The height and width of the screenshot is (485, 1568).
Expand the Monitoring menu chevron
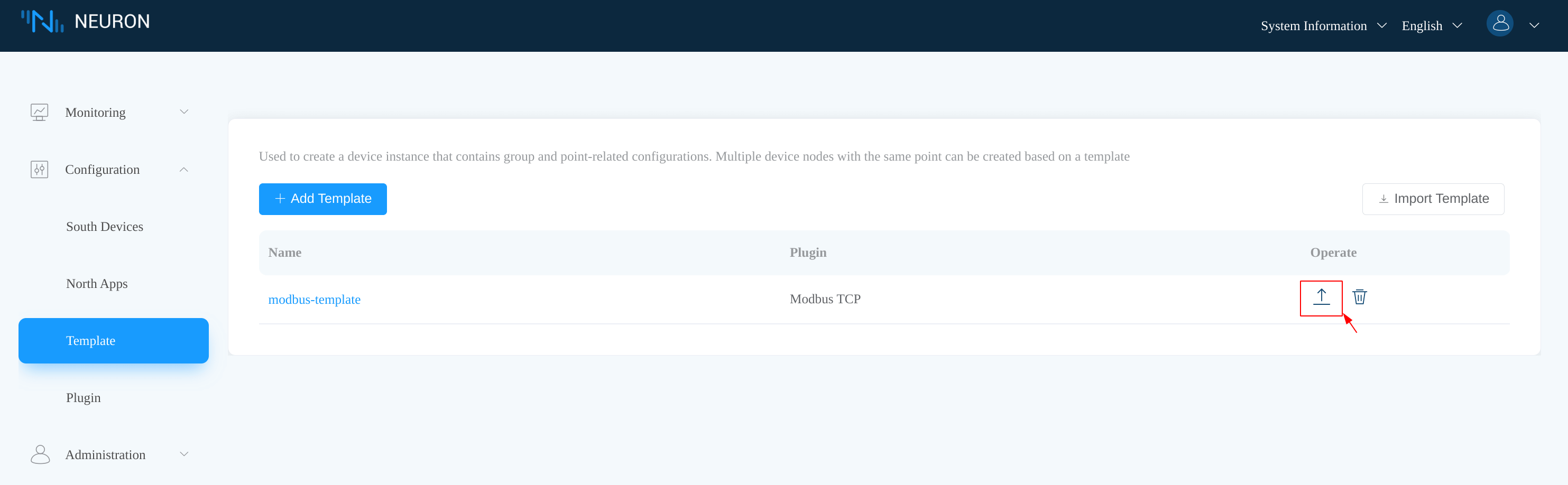click(x=184, y=112)
